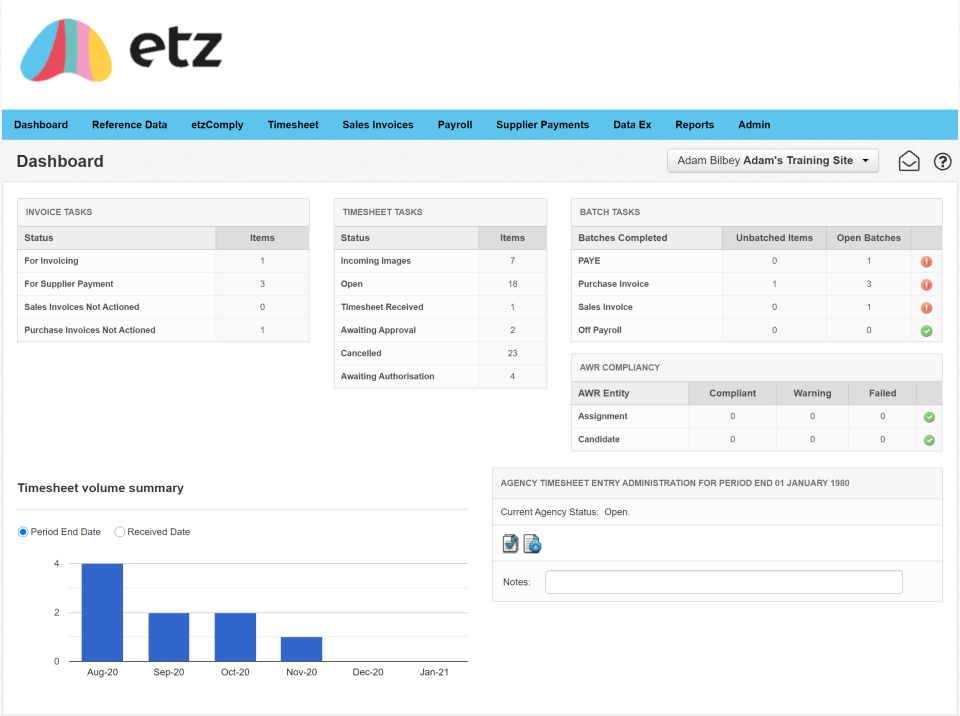Viewport: 960px width, 716px height.
Task: Click the etz logo
Action: pyautogui.click(x=121, y=50)
